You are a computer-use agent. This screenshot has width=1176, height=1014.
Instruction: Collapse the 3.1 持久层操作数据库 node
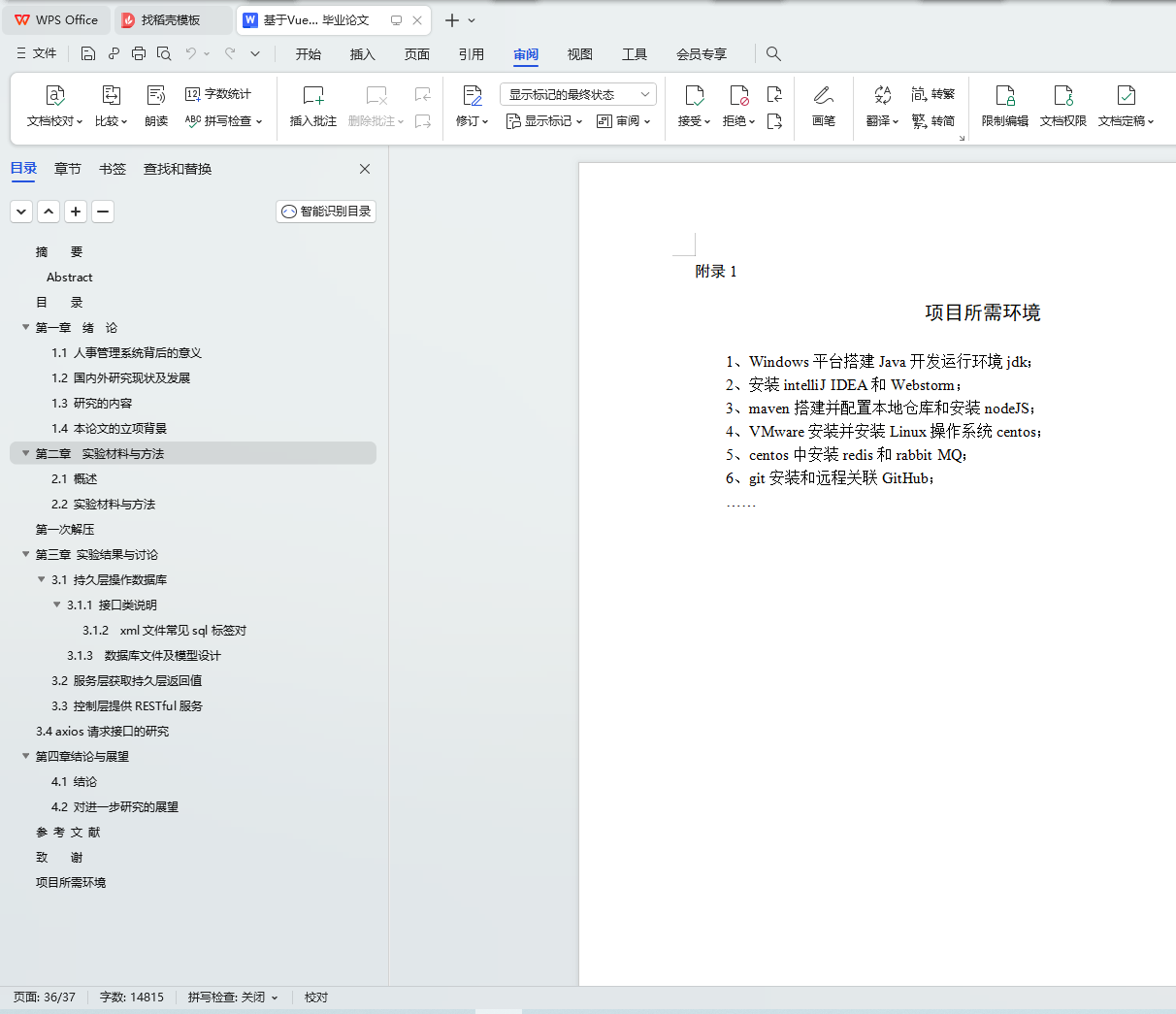tap(42, 579)
